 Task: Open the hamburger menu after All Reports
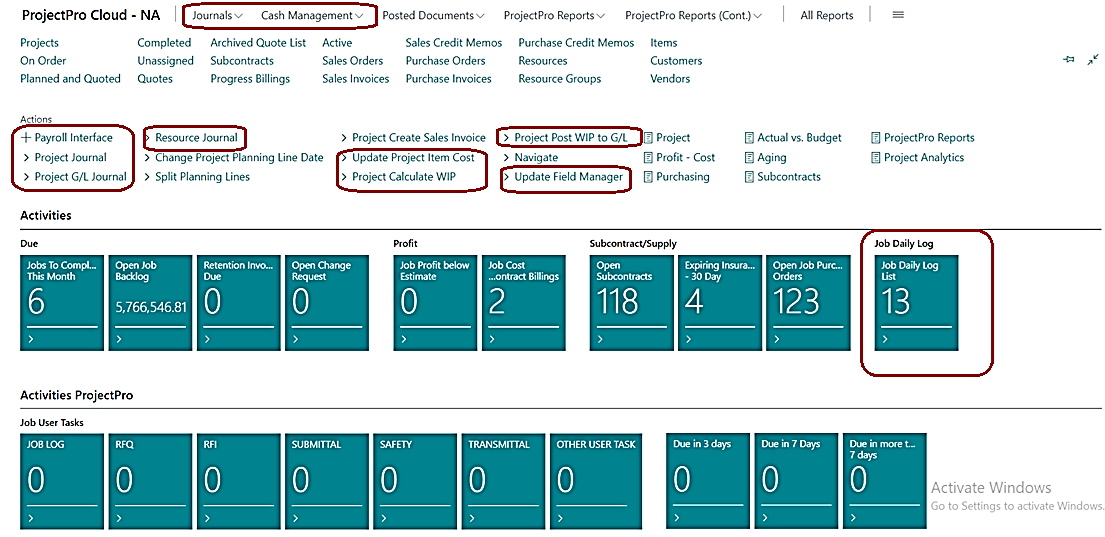click(x=898, y=15)
